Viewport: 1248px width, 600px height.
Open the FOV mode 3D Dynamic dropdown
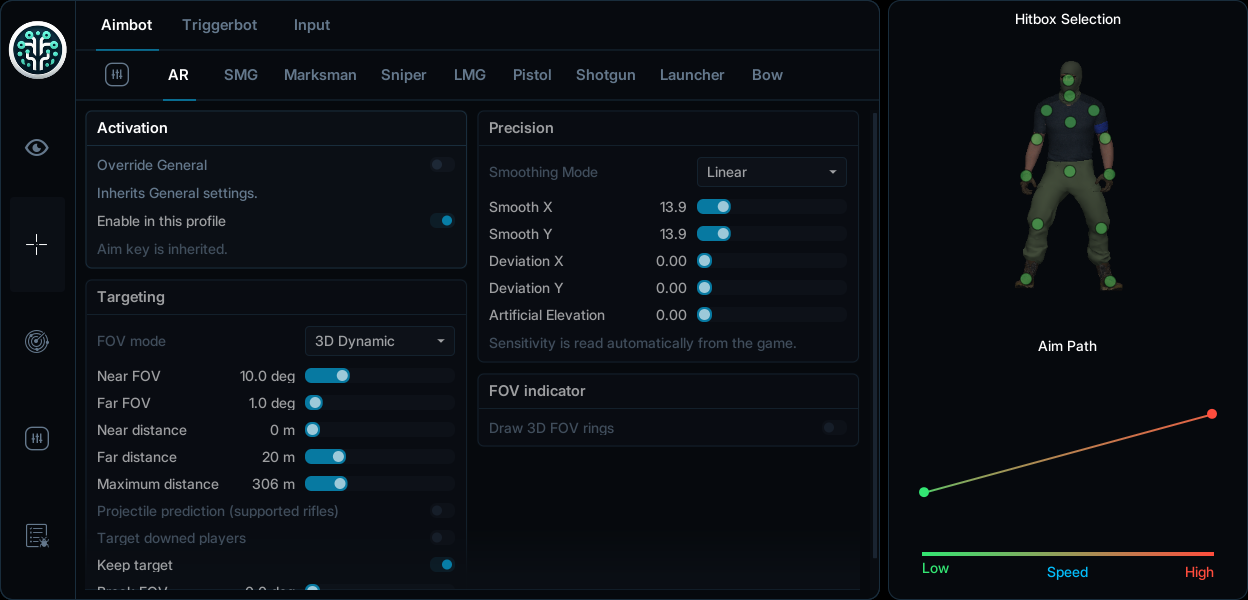(x=380, y=341)
